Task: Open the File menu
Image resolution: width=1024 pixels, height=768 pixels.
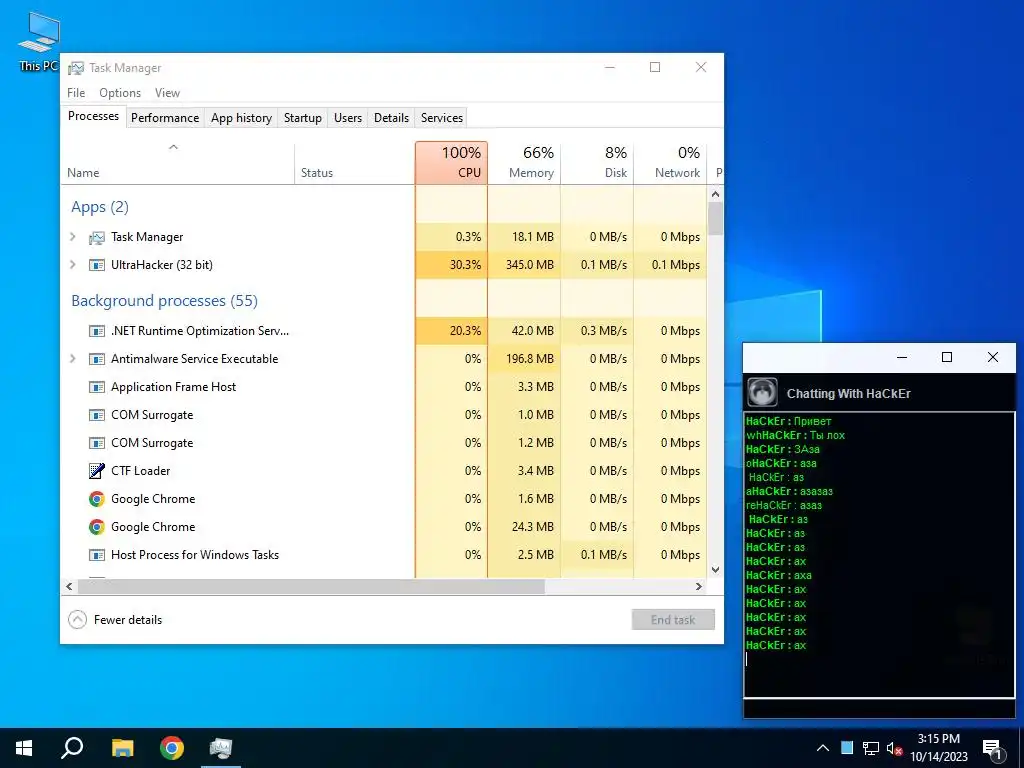Action: tap(76, 93)
